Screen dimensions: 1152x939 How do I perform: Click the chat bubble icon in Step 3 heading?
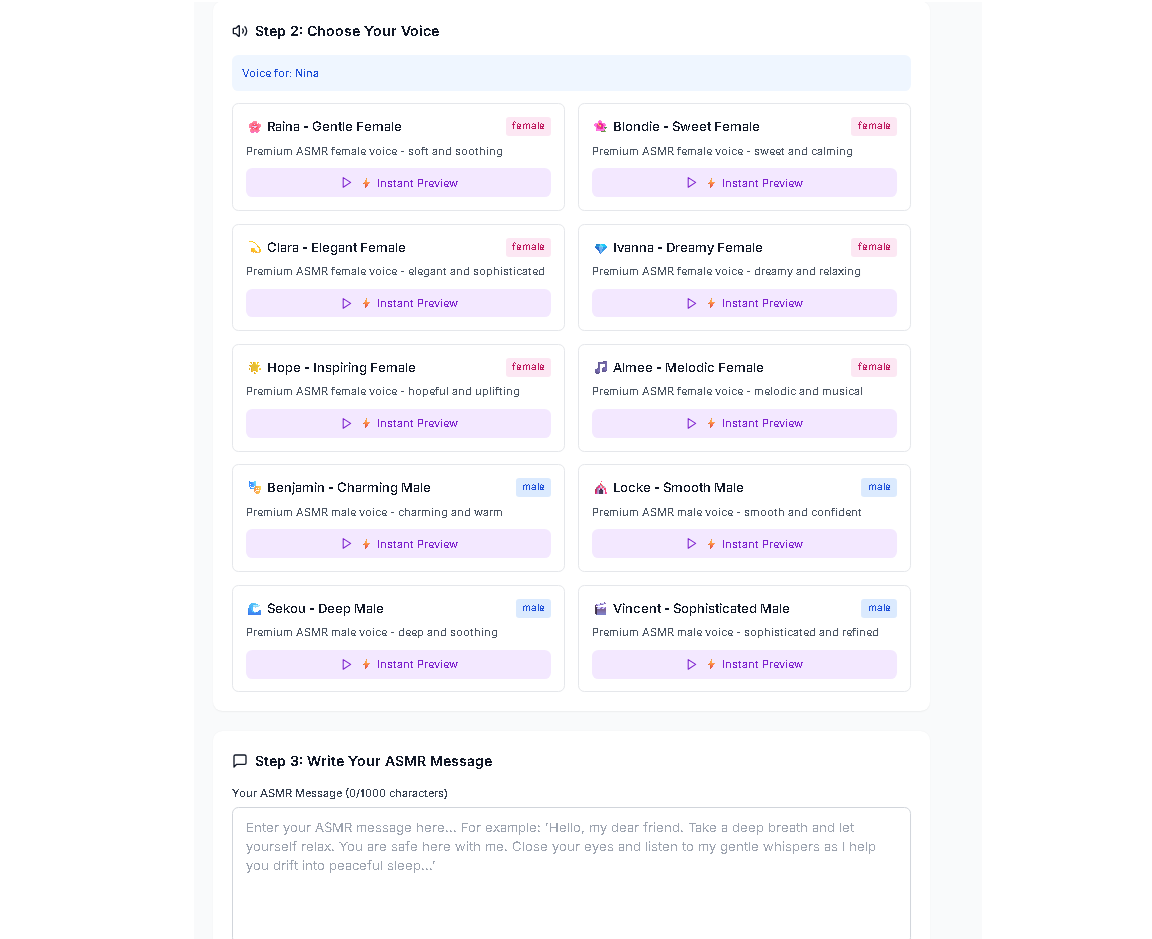pyautogui.click(x=240, y=760)
